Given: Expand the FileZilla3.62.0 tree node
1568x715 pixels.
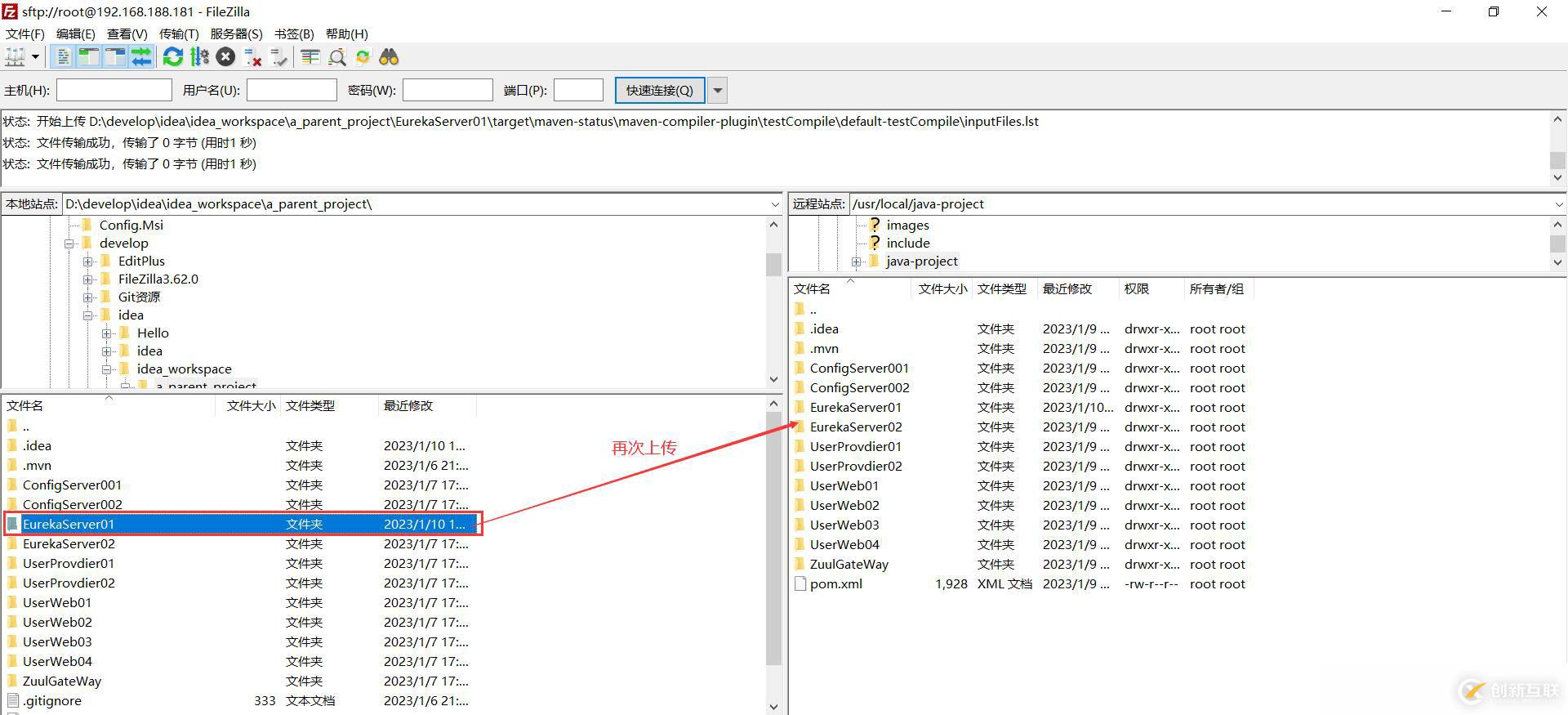Looking at the screenshot, I should pyautogui.click(x=88, y=279).
